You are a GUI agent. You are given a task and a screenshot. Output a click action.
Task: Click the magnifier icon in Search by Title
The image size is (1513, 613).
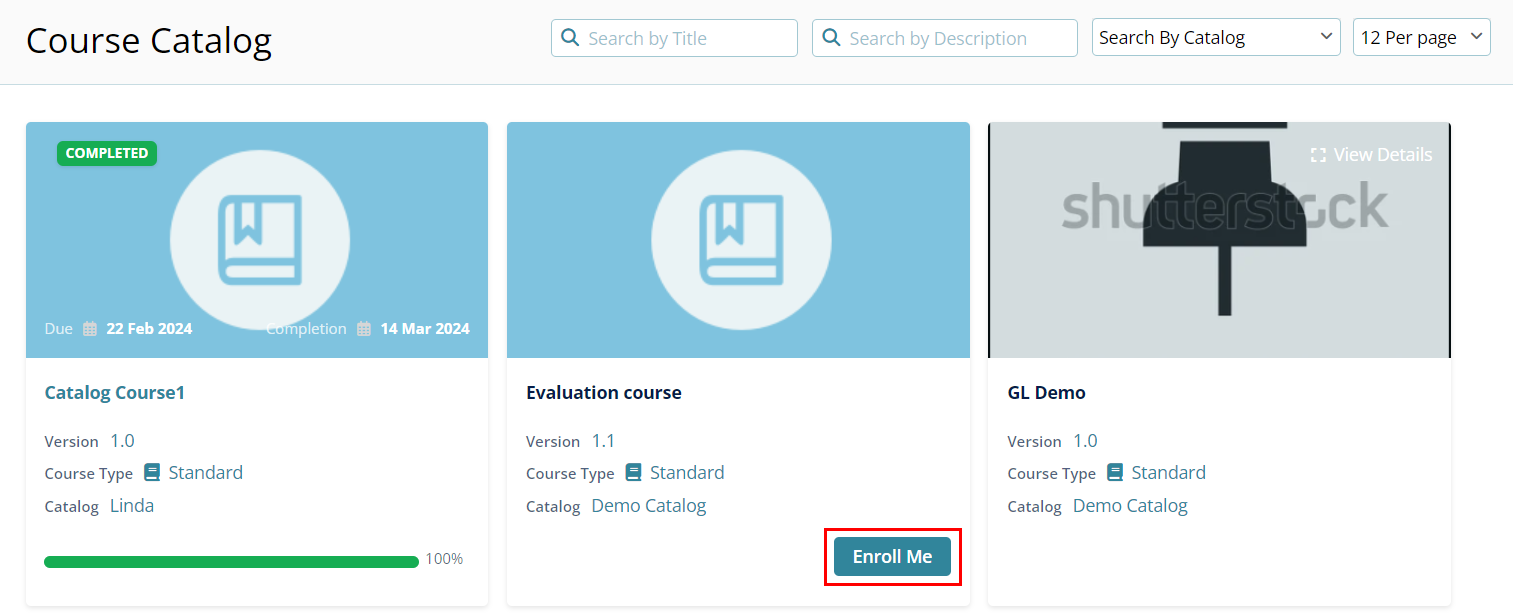[x=570, y=38]
